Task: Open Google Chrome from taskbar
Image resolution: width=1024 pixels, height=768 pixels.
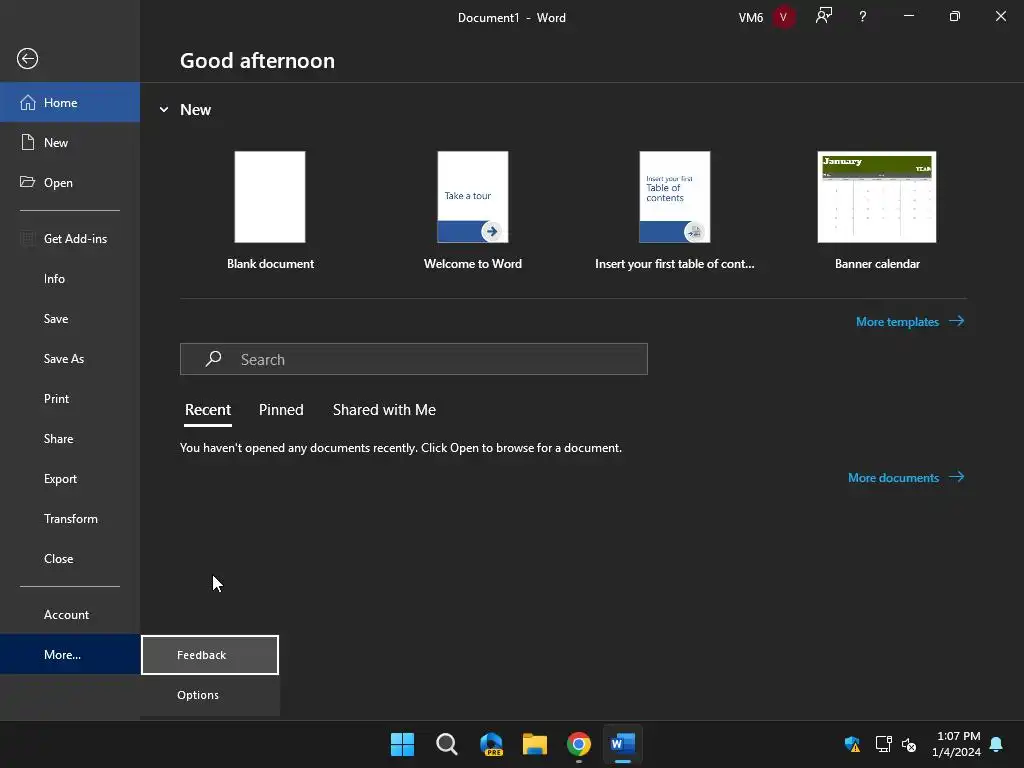Action: click(579, 744)
